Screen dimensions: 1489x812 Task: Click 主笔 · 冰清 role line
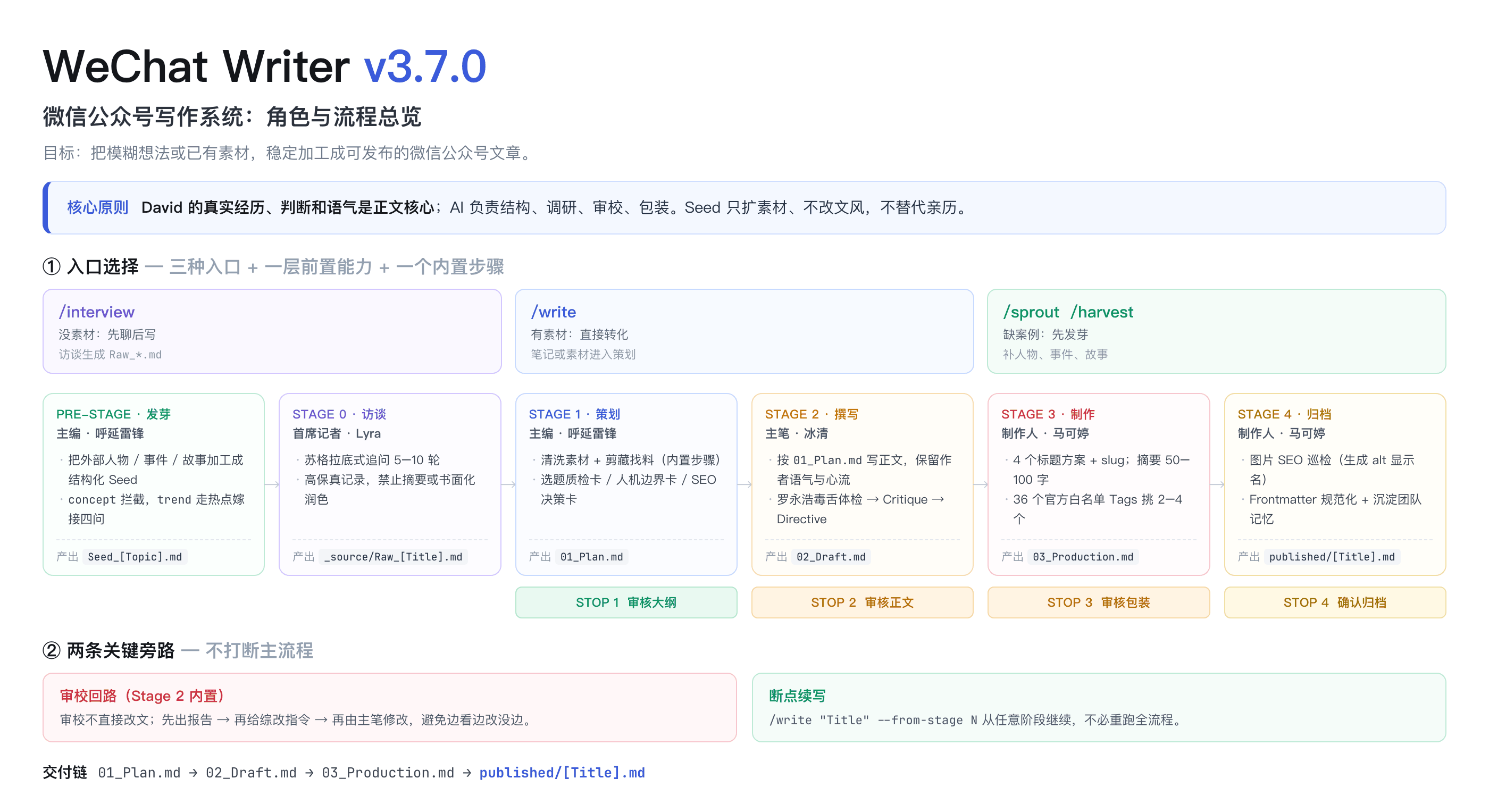point(796,433)
